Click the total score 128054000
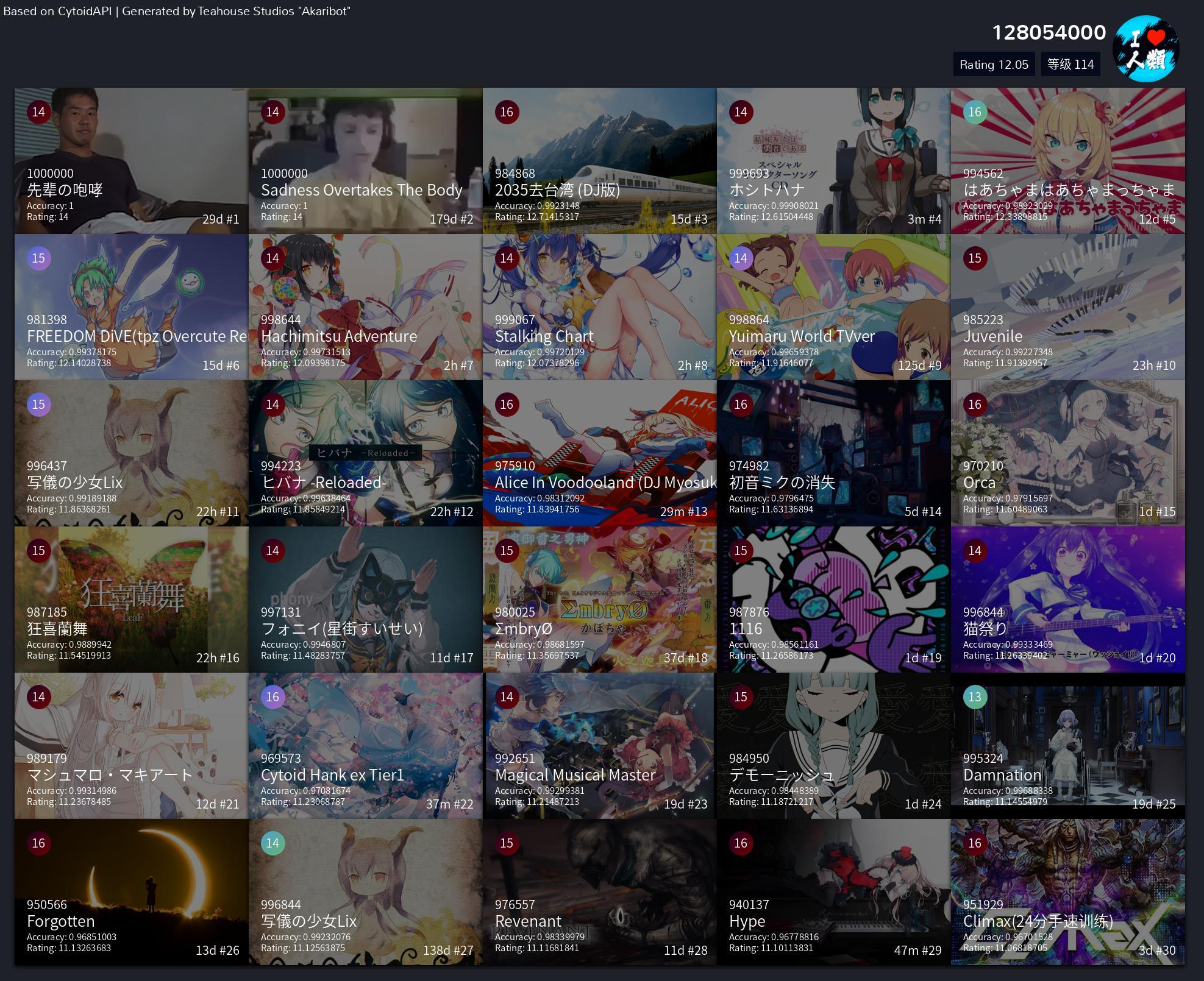 1049,32
